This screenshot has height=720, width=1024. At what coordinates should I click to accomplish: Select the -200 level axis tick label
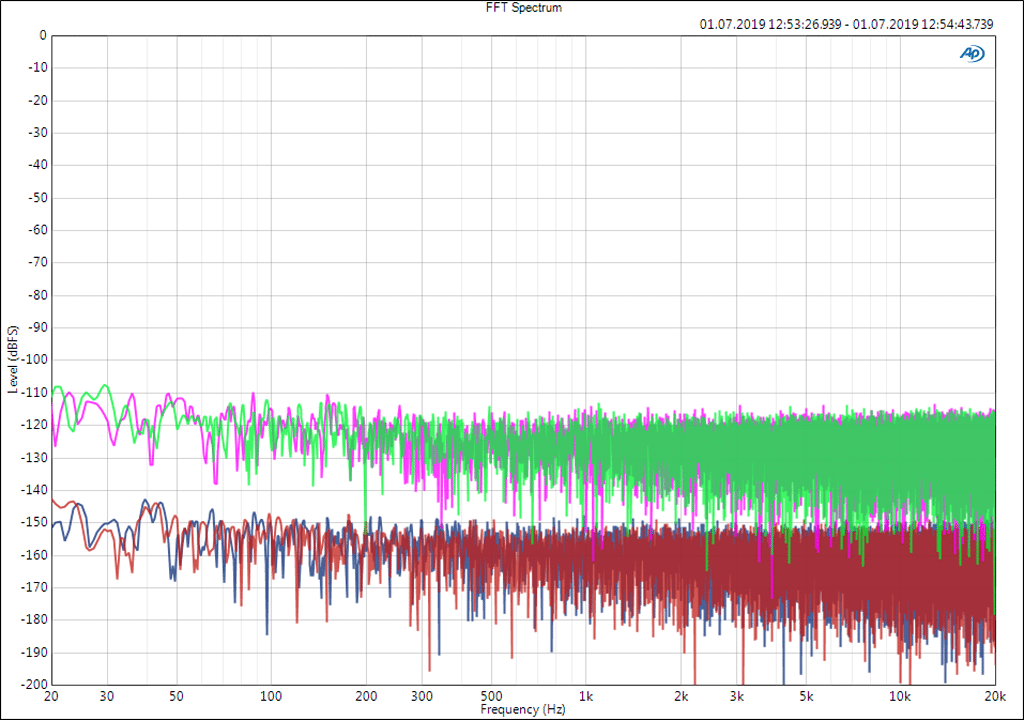[33, 685]
